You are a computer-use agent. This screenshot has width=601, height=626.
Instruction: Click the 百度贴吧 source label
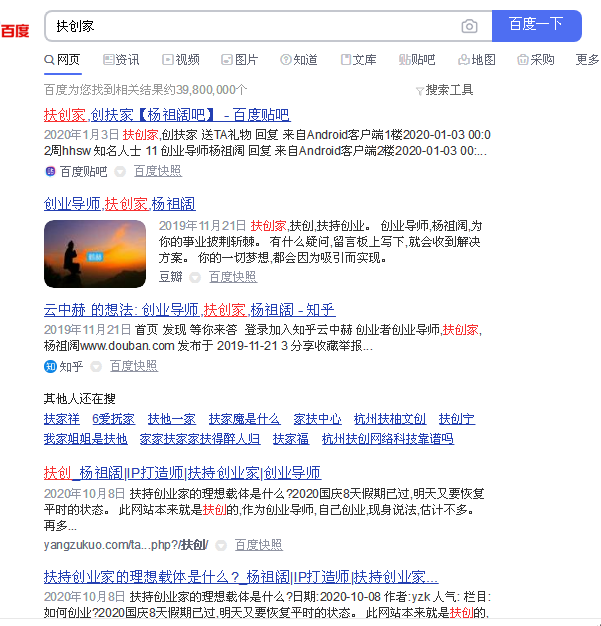click(x=84, y=172)
